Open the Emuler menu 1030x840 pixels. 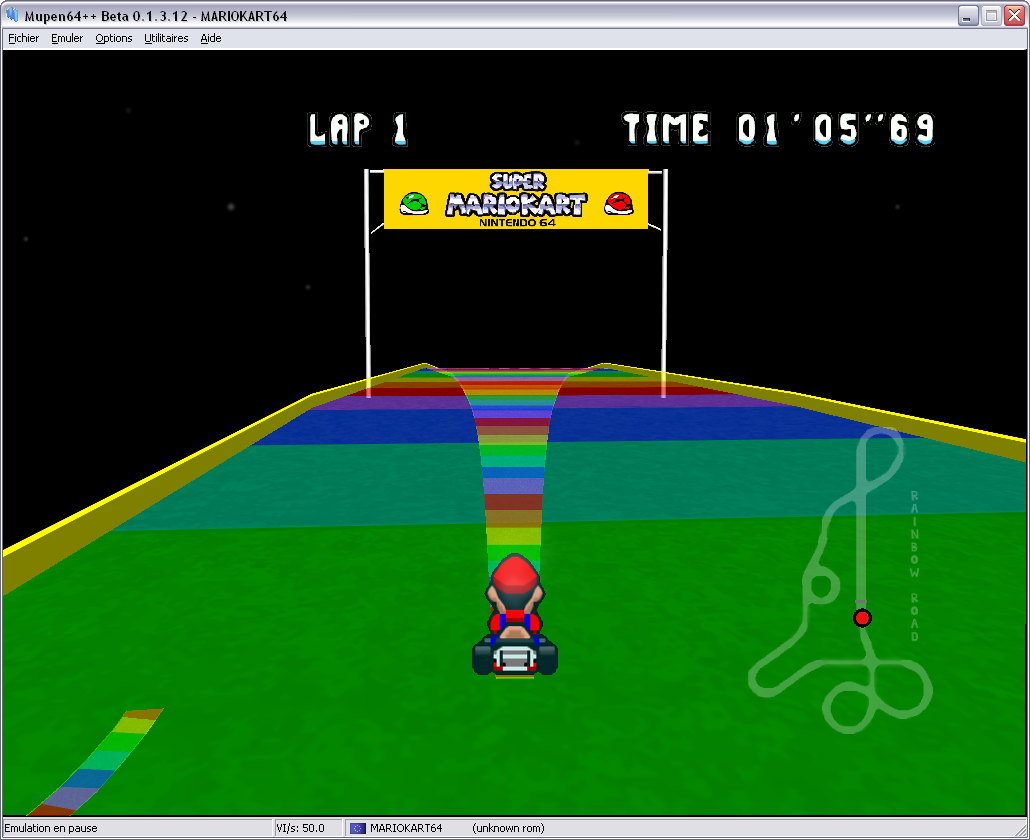pos(67,38)
